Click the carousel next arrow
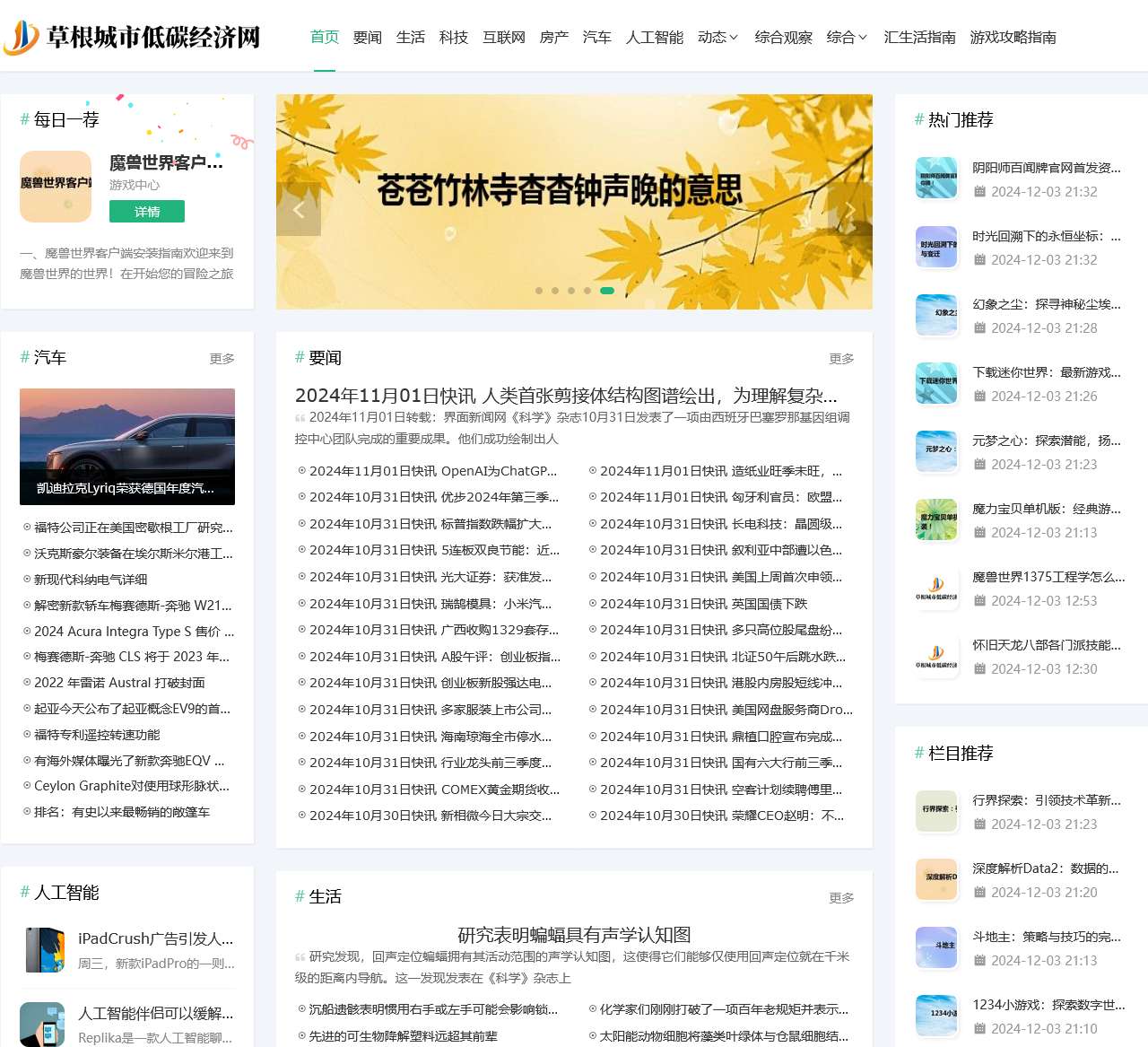Image resolution: width=1148 pixels, height=1047 pixels. [x=848, y=209]
